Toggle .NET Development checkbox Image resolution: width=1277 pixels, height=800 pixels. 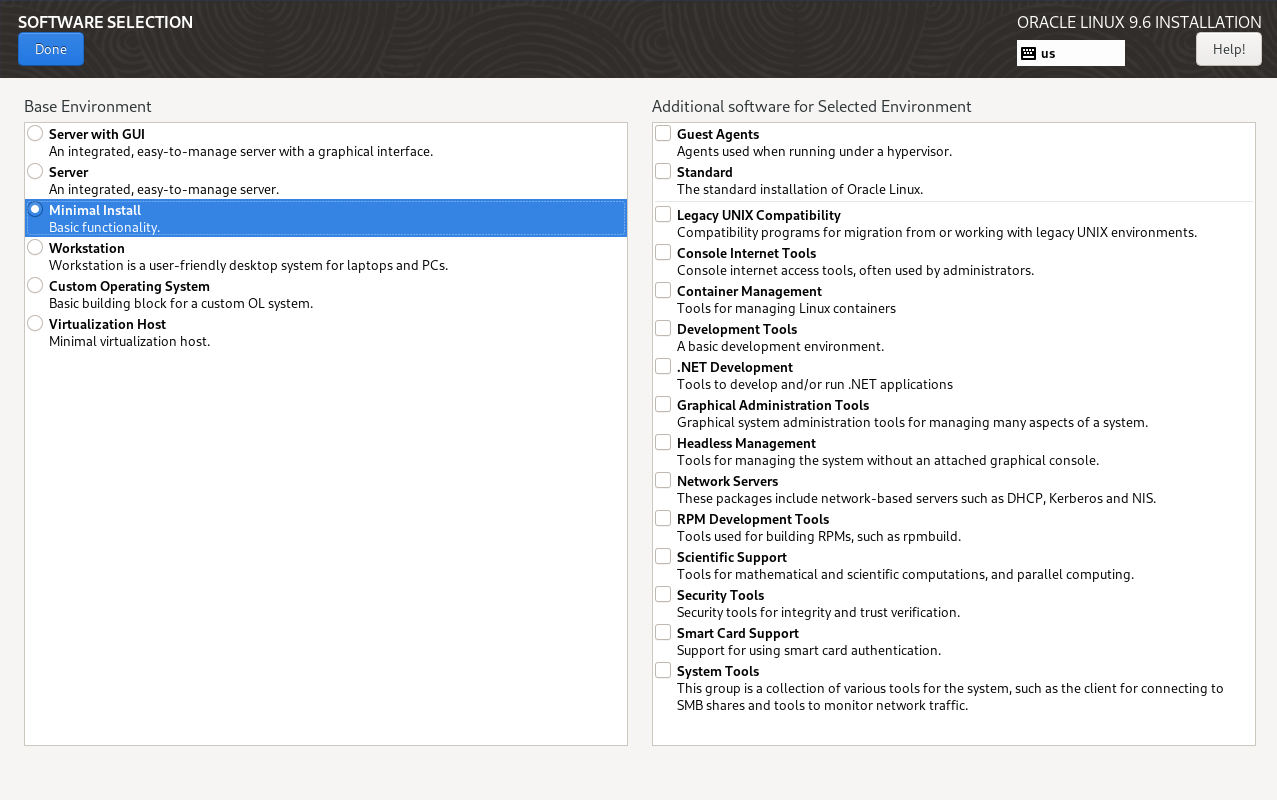coord(663,367)
